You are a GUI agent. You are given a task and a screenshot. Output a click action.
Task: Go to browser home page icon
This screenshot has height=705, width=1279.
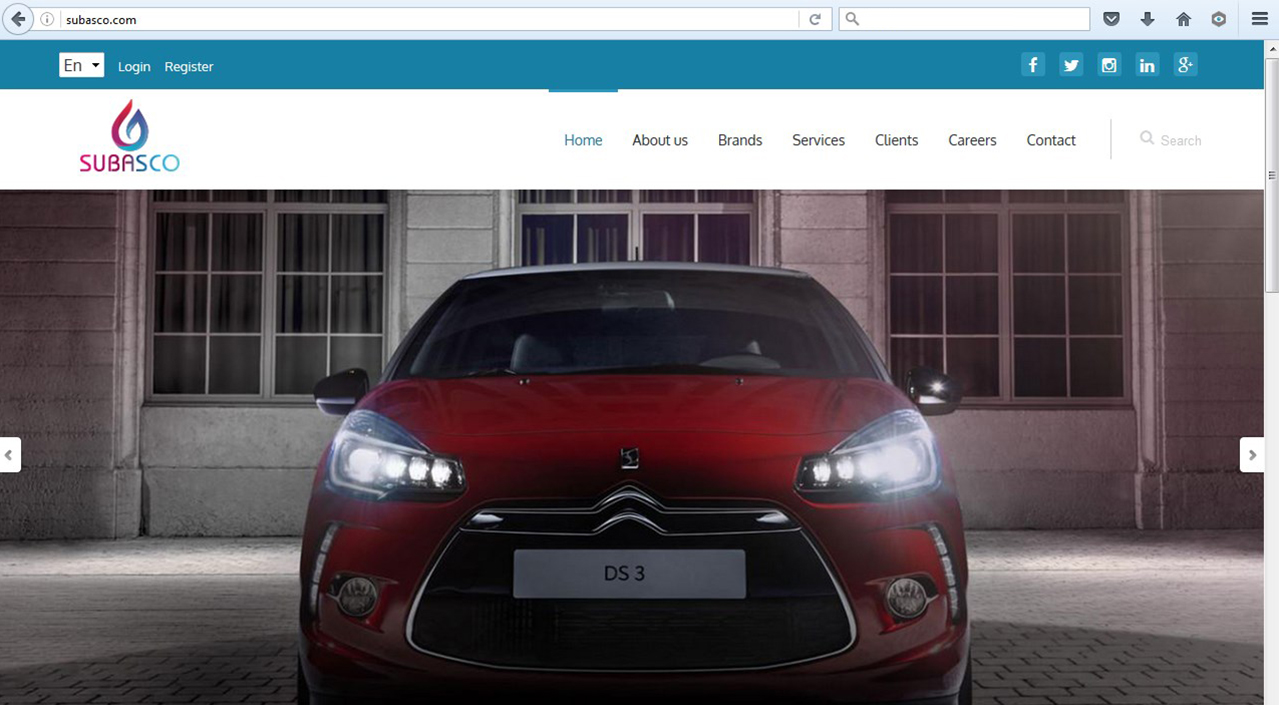(x=1183, y=19)
